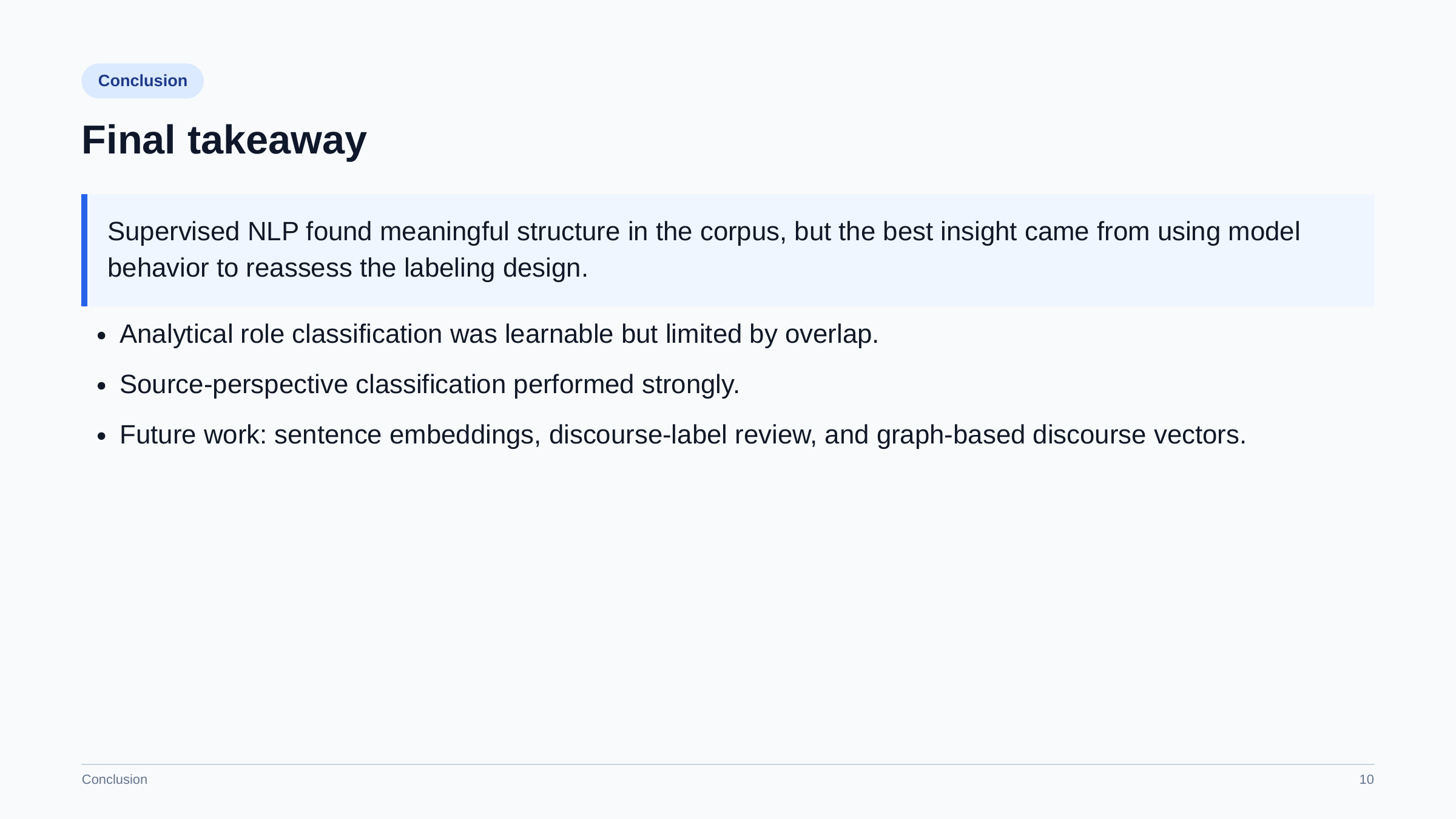Click the bullet dot before Source-perspective
The image size is (1456, 819).
[101, 386]
